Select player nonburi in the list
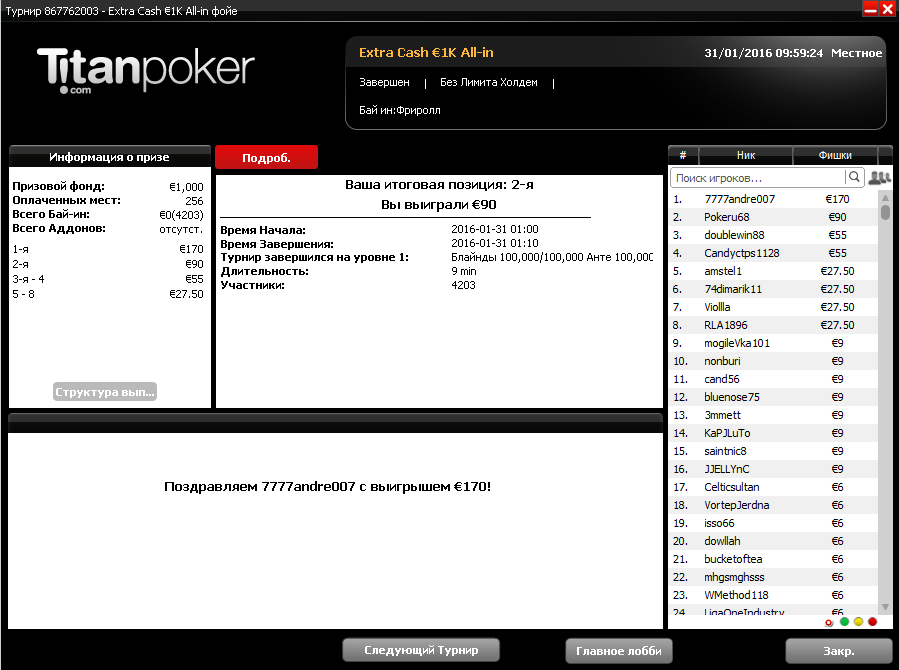This screenshot has height=670, width=900. (x=773, y=361)
